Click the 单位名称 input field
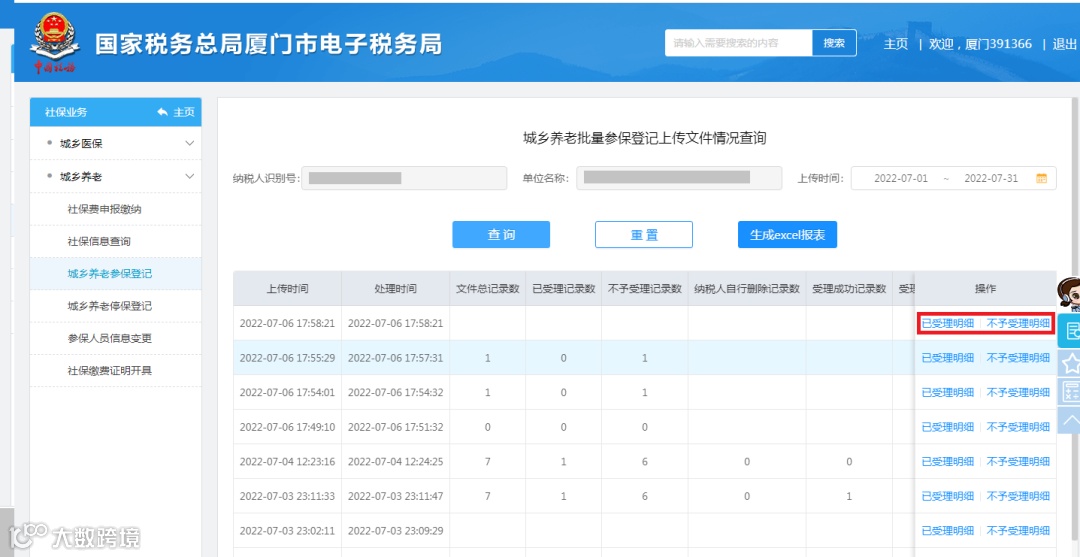 coord(679,178)
